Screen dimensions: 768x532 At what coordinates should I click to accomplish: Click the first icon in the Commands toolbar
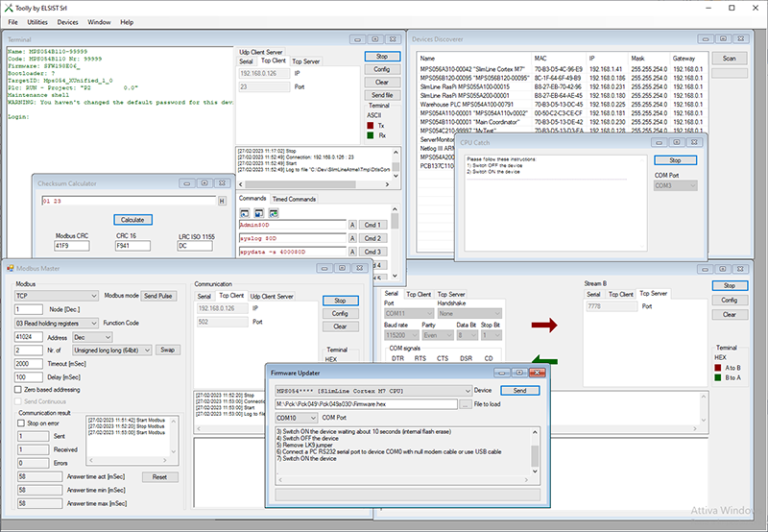245,213
